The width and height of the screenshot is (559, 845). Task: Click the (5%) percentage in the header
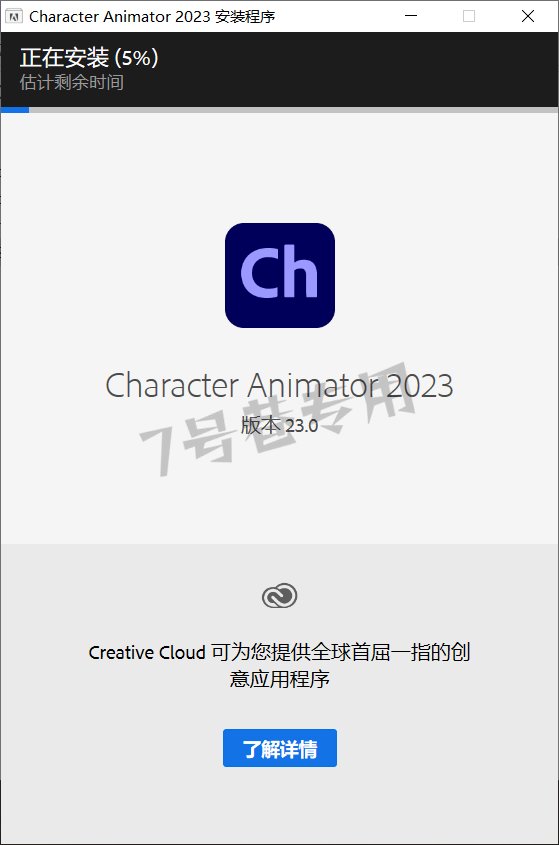click(x=137, y=58)
